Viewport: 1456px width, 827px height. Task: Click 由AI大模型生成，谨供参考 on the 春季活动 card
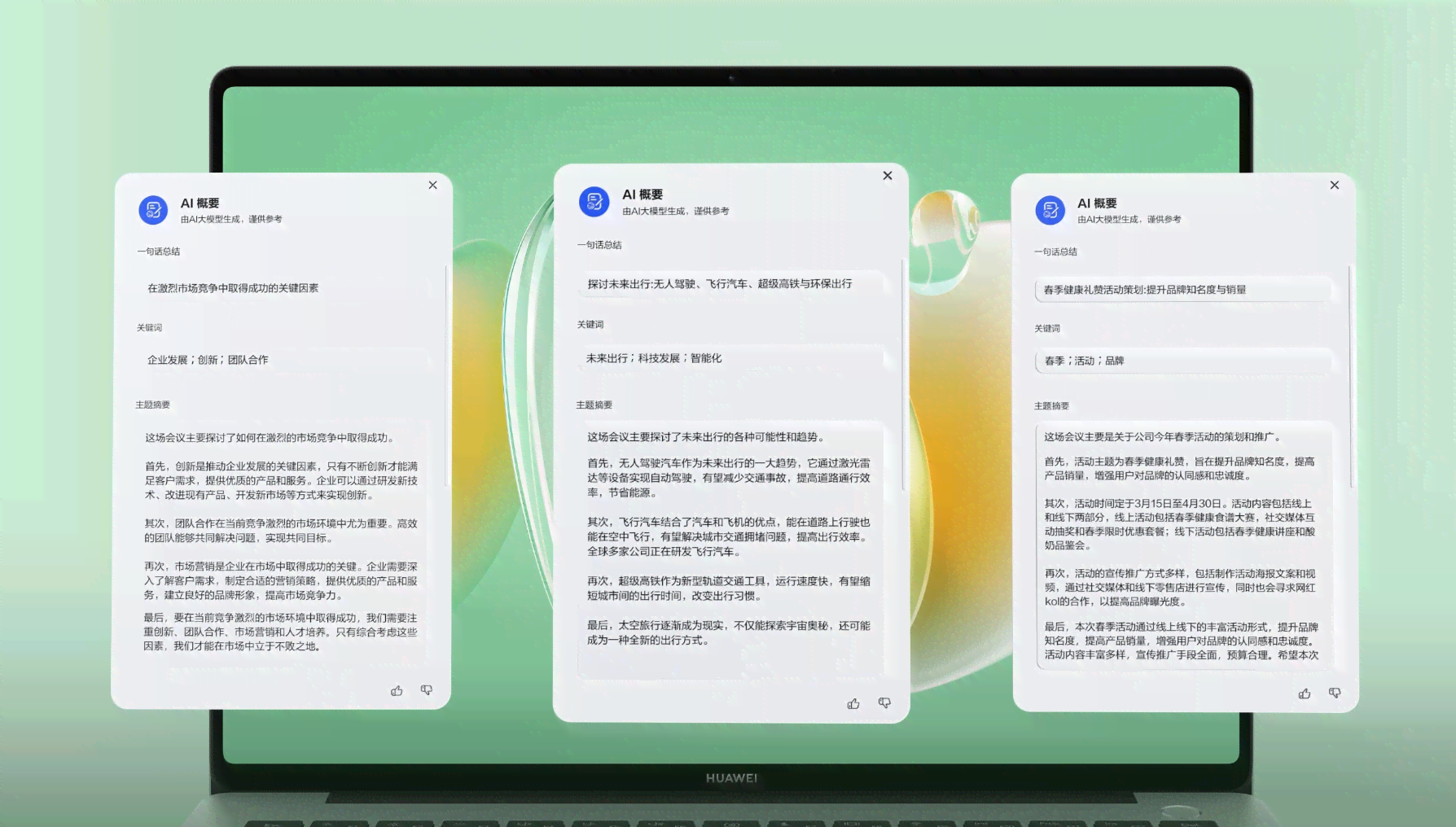coord(1129,219)
